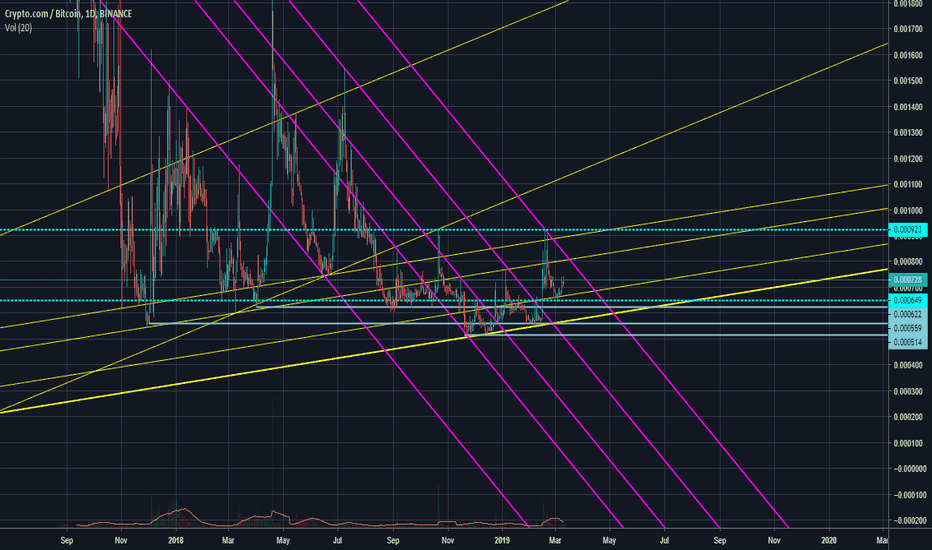Image resolution: width=932 pixels, height=550 pixels.
Task: Click the 2019 label on time axis
Action: pos(502,540)
